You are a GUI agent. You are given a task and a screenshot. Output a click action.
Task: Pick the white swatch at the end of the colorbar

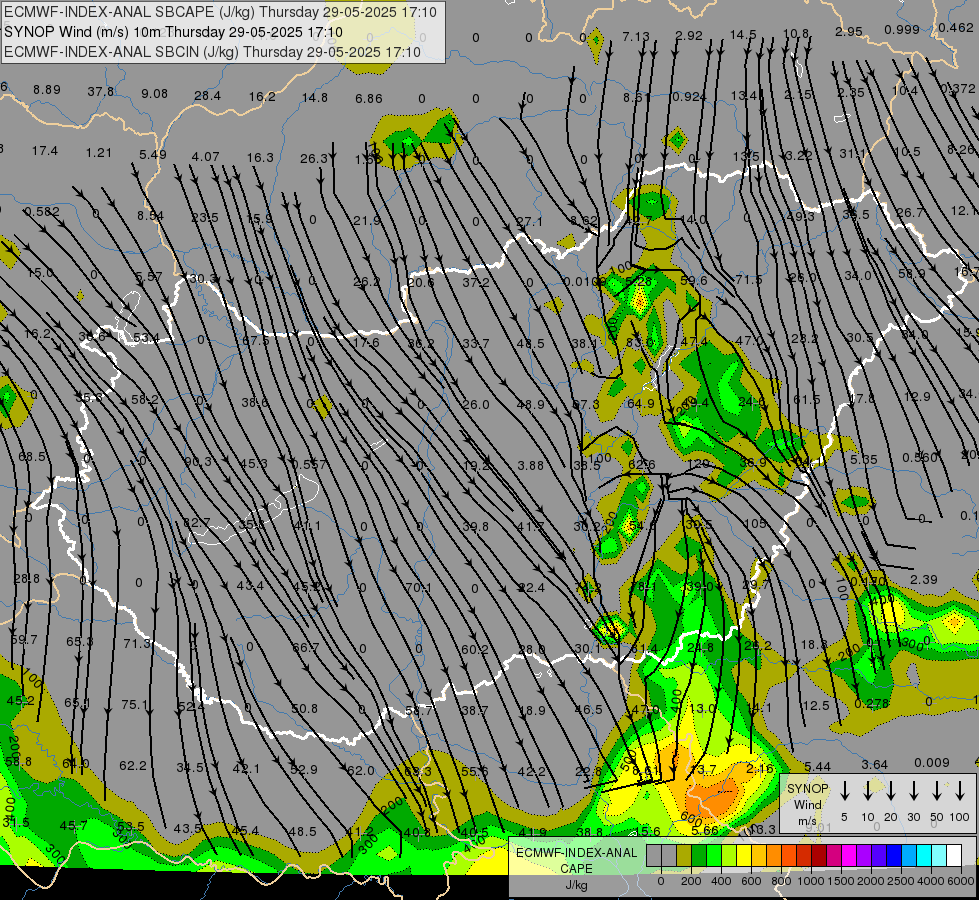pyautogui.click(x=953, y=855)
